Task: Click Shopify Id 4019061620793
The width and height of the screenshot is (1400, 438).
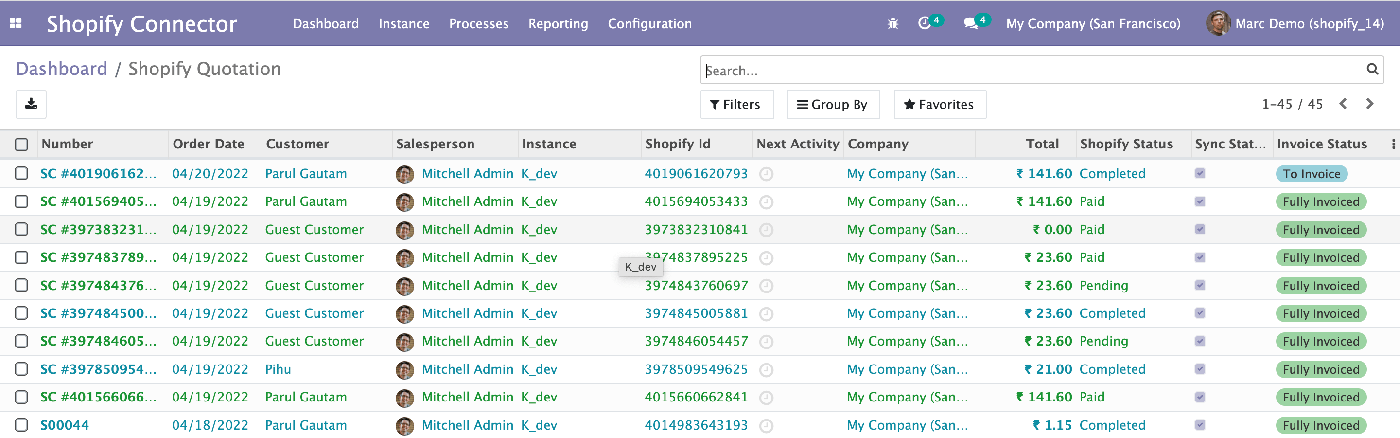Action: 696,174
